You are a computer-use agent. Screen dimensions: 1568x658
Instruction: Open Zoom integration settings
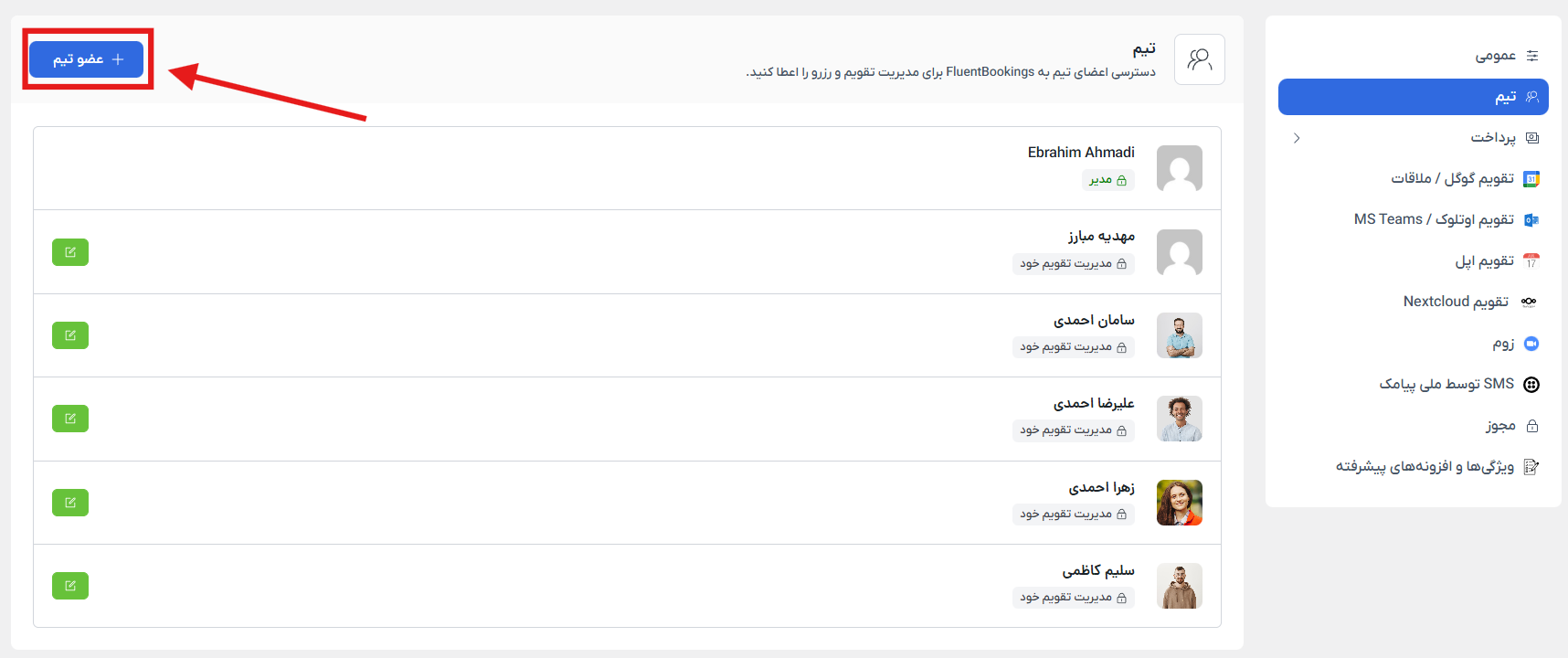pos(1504,344)
